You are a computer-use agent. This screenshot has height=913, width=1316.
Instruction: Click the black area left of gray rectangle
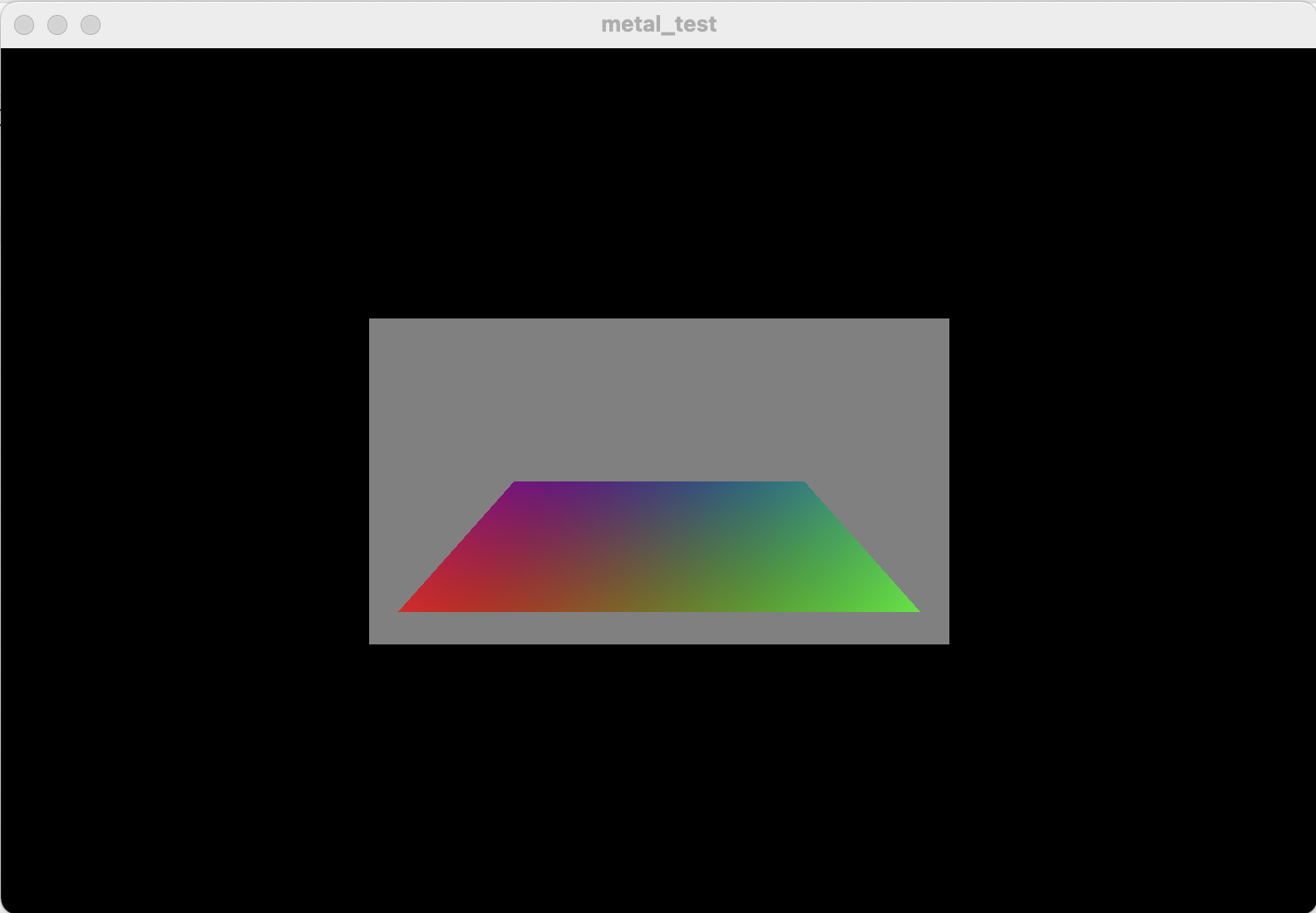click(185, 481)
